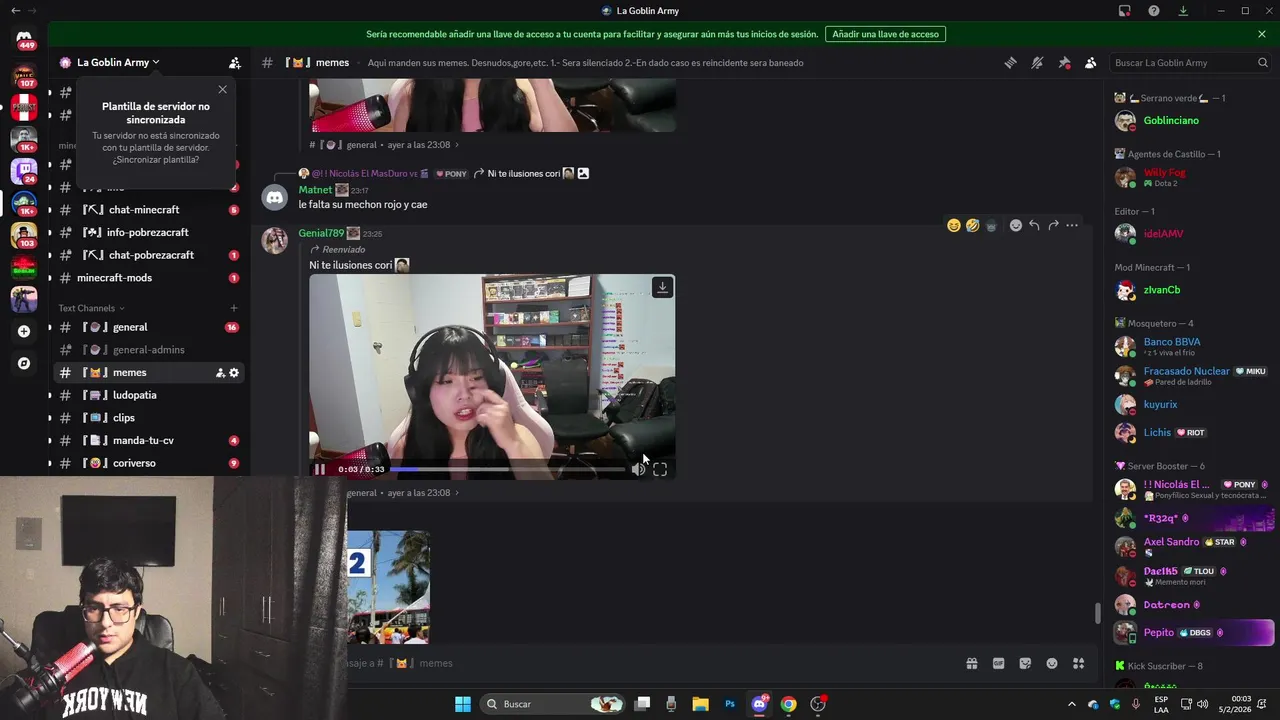
Task: Open more options for Genial789's message
Action: tap(1072, 225)
